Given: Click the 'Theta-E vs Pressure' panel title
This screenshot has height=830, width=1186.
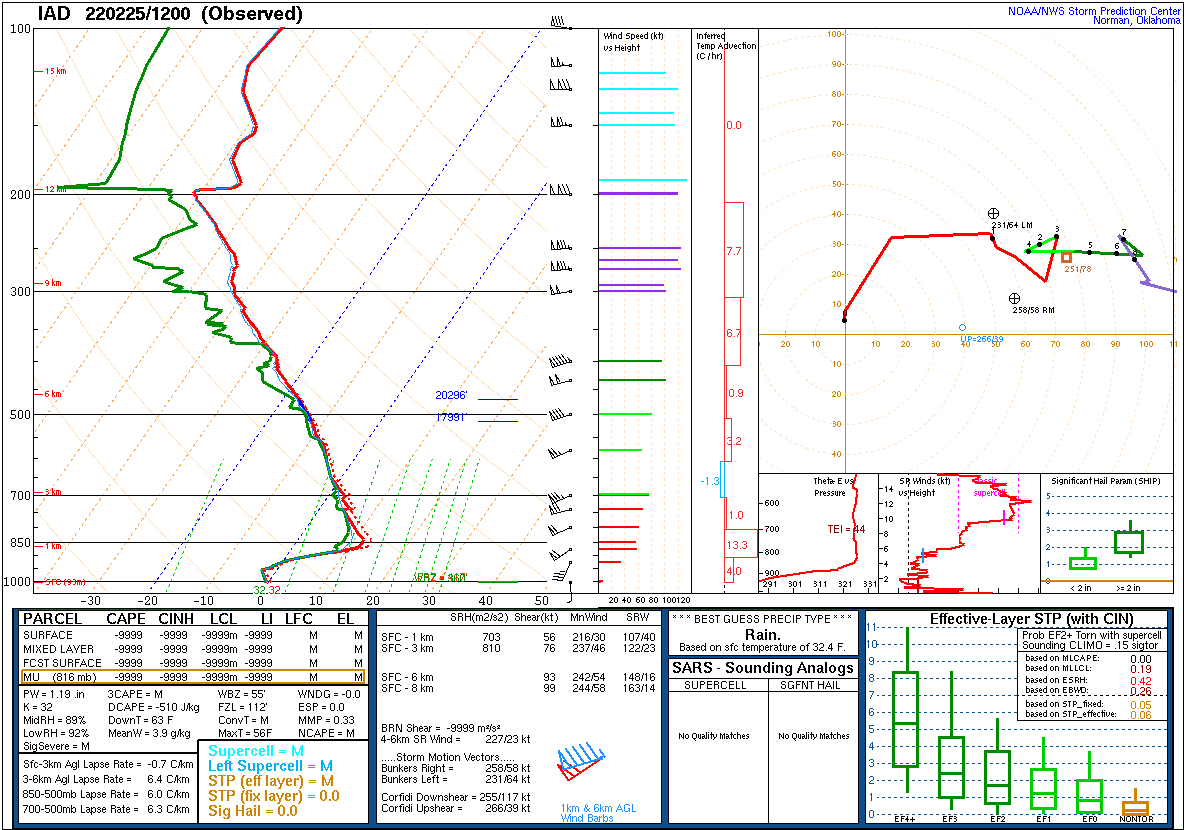Looking at the screenshot, I should [834, 486].
